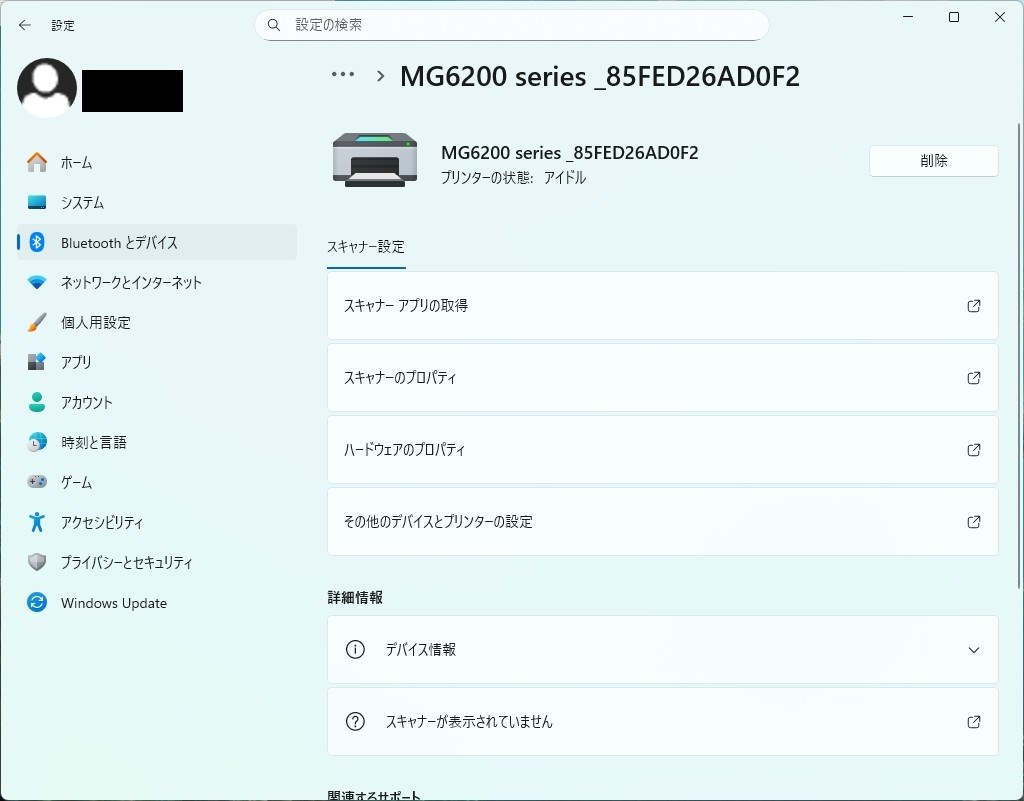The height and width of the screenshot is (801, 1024).
Task: Open アクセシビリティ settings category
Action: click(x=157, y=522)
